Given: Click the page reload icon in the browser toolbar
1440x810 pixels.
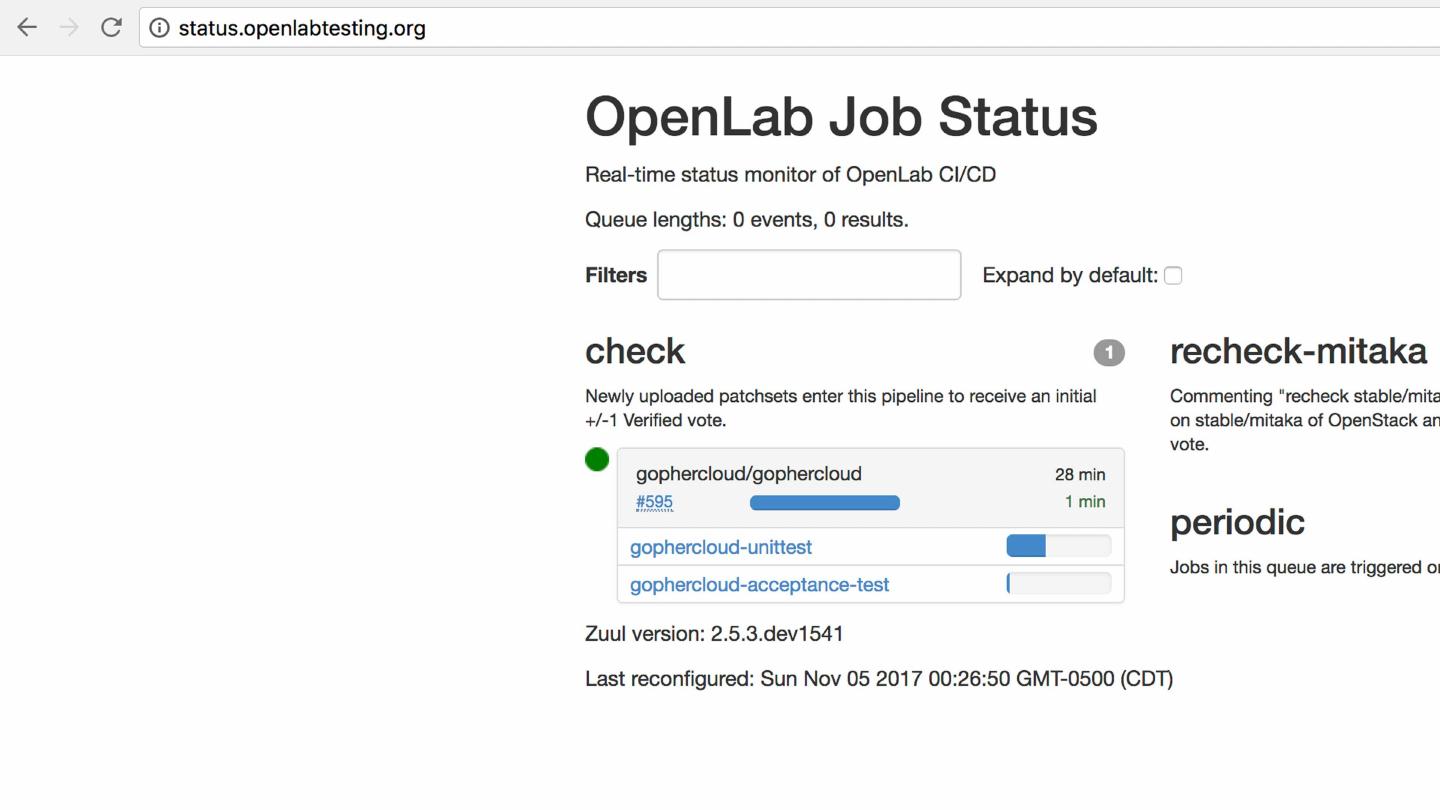Looking at the screenshot, I should (111, 27).
